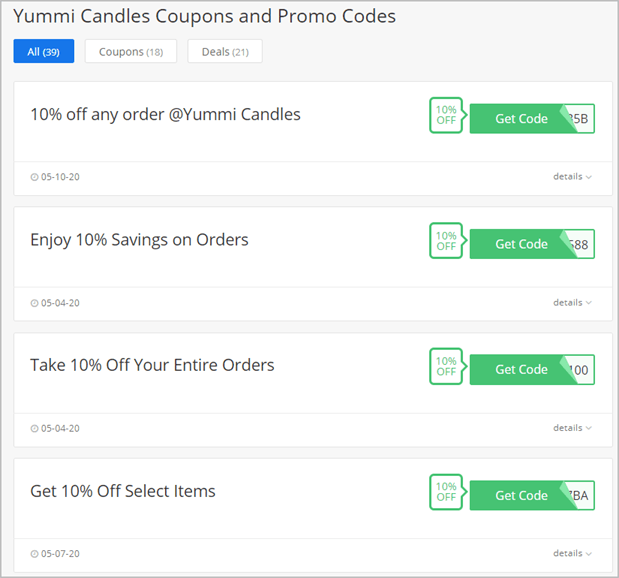Image resolution: width=619 pixels, height=578 pixels.
Task: Expand details for 10% off any order
Action: [x=572, y=176]
